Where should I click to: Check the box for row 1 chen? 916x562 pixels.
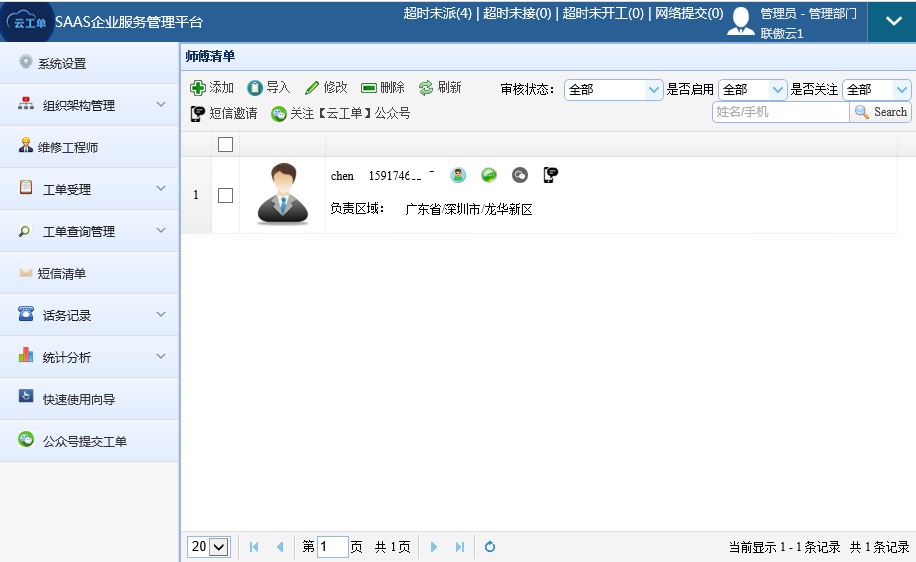[x=225, y=195]
